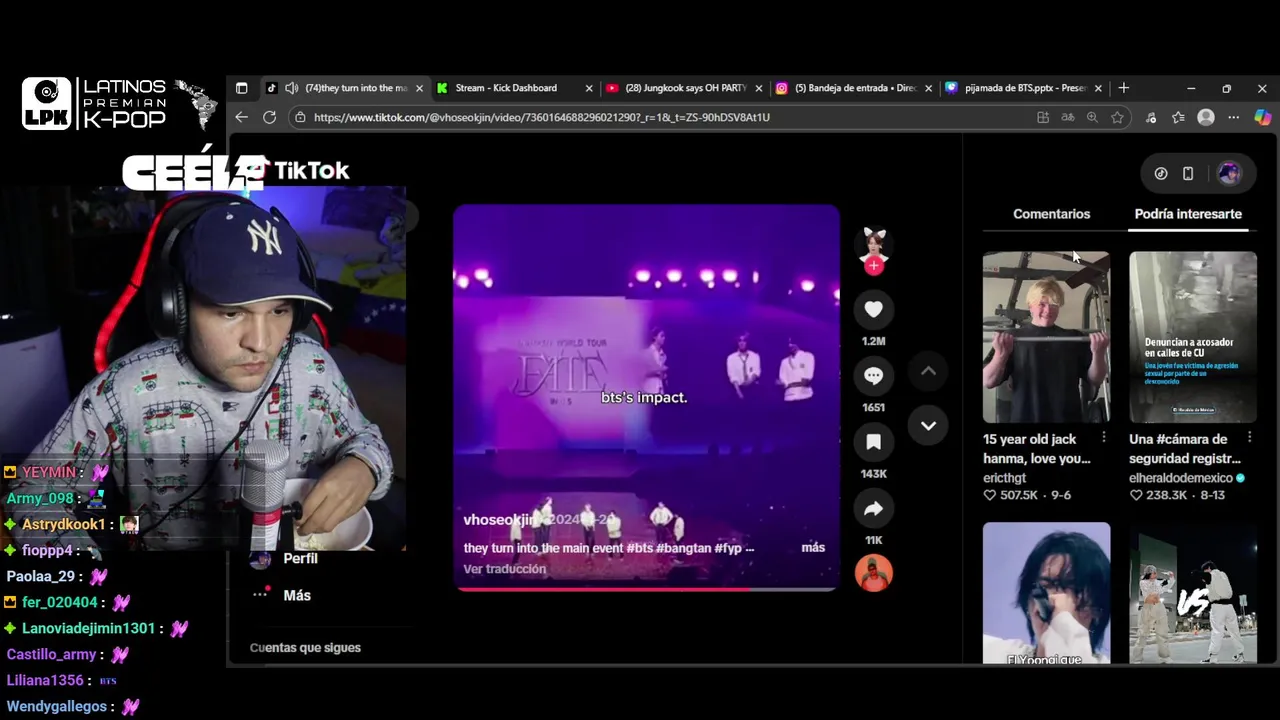Open the crying singer video thumbnail
Image resolution: width=1280 pixels, height=720 pixels.
(x=1046, y=592)
